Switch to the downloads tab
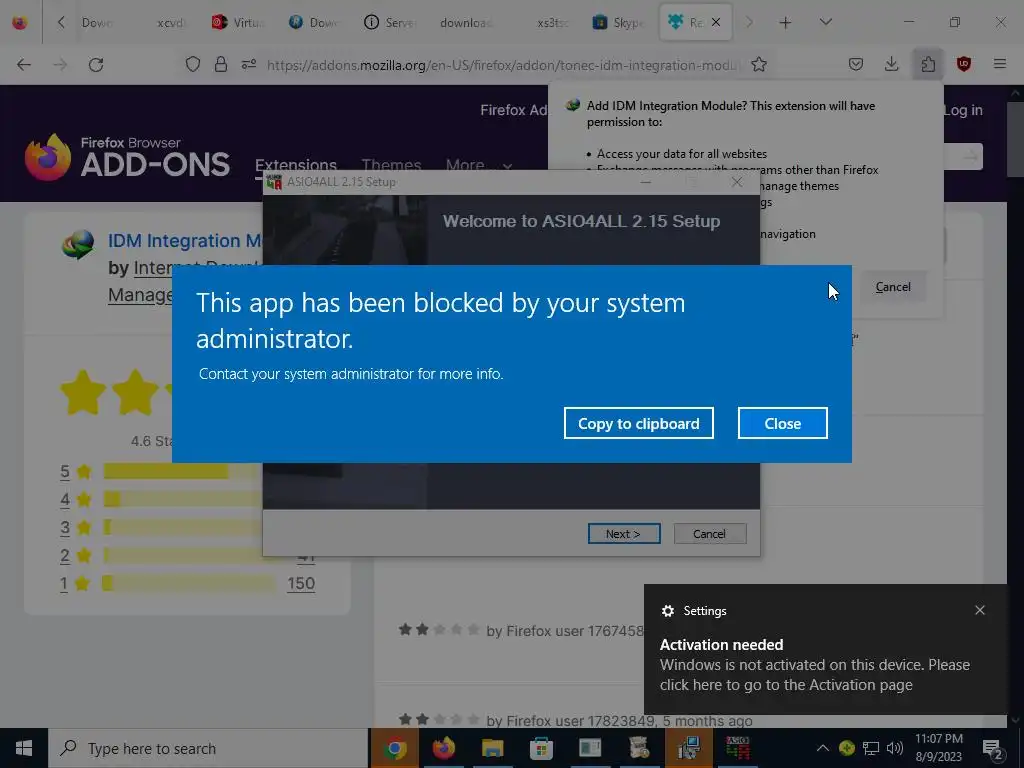1024x768 pixels. (x=467, y=22)
